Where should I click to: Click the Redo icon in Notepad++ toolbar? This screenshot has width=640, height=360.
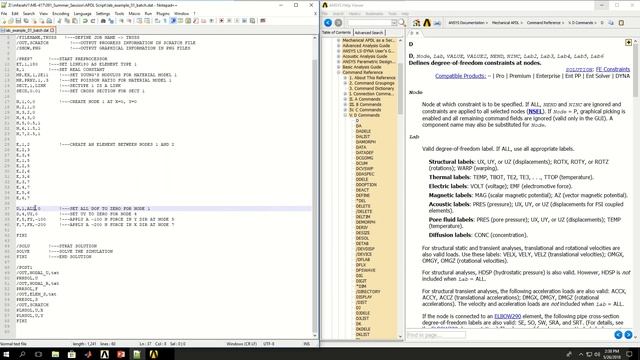(x=93, y=21)
